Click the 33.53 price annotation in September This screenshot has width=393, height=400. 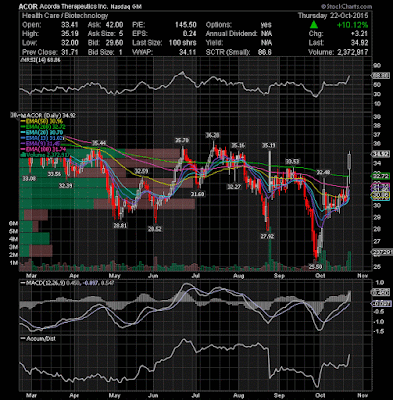(x=292, y=162)
